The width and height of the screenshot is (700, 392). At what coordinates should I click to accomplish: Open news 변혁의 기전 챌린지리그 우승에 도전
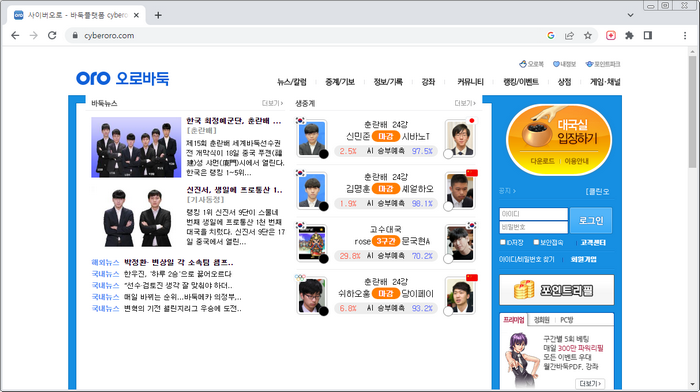point(183,309)
